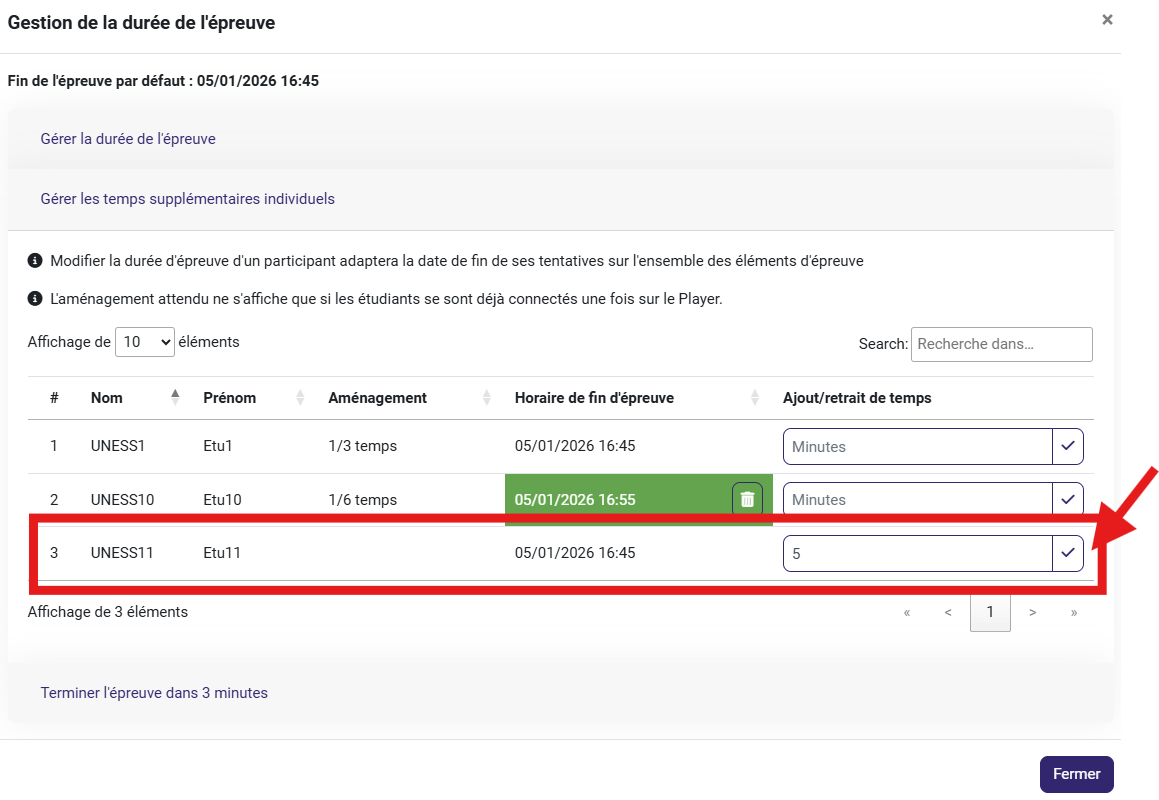Sort by Aménagement column header
The height and width of the screenshot is (800, 1159).
377,398
